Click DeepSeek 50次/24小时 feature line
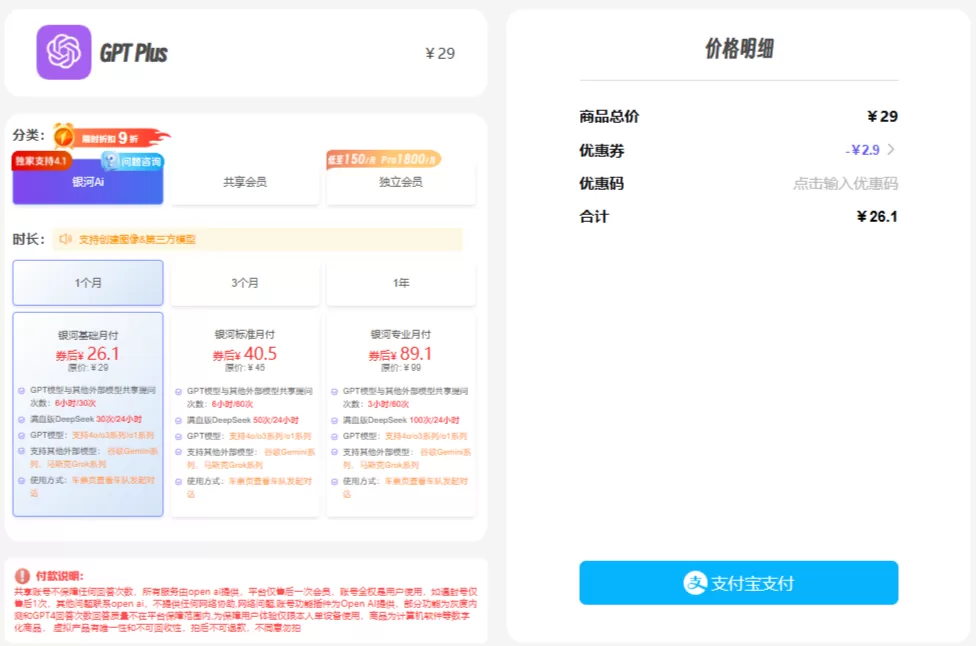 pos(243,420)
